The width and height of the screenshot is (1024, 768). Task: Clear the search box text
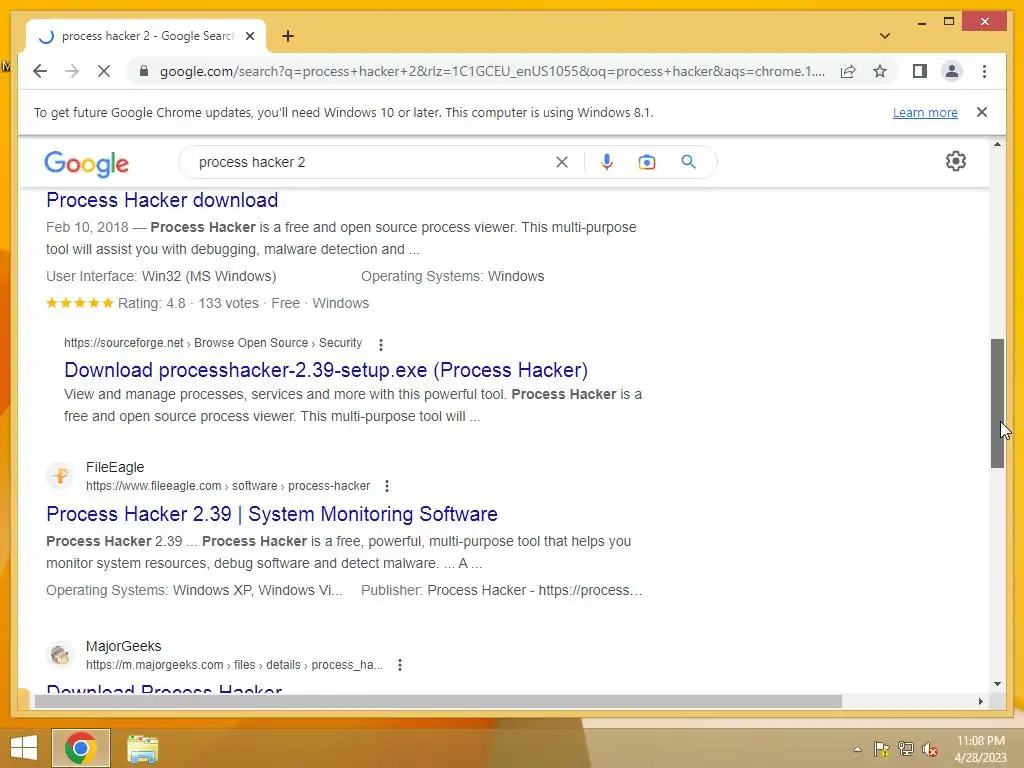click(562, 162)
